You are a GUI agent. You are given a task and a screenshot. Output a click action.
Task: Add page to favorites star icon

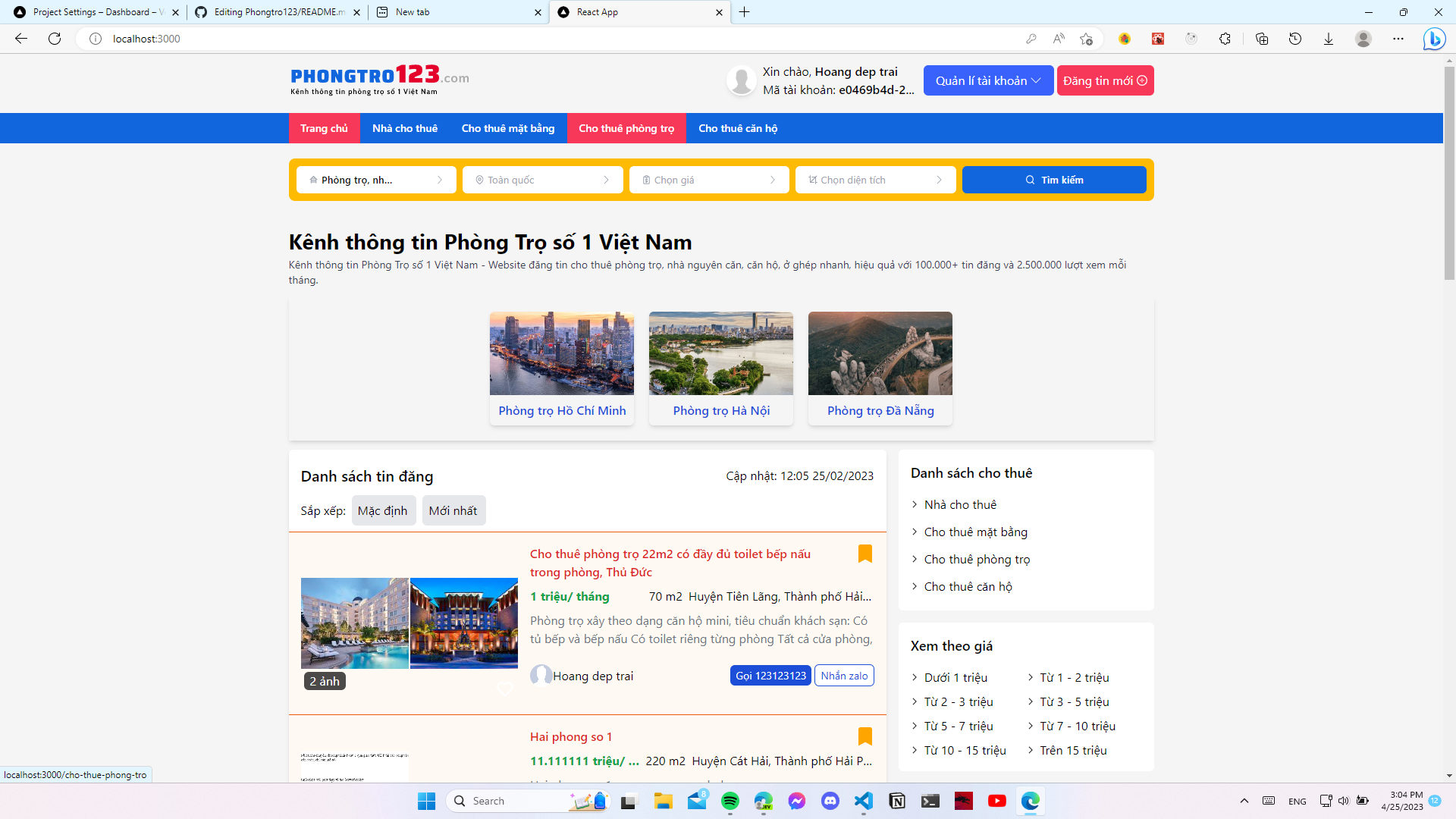1087,39
